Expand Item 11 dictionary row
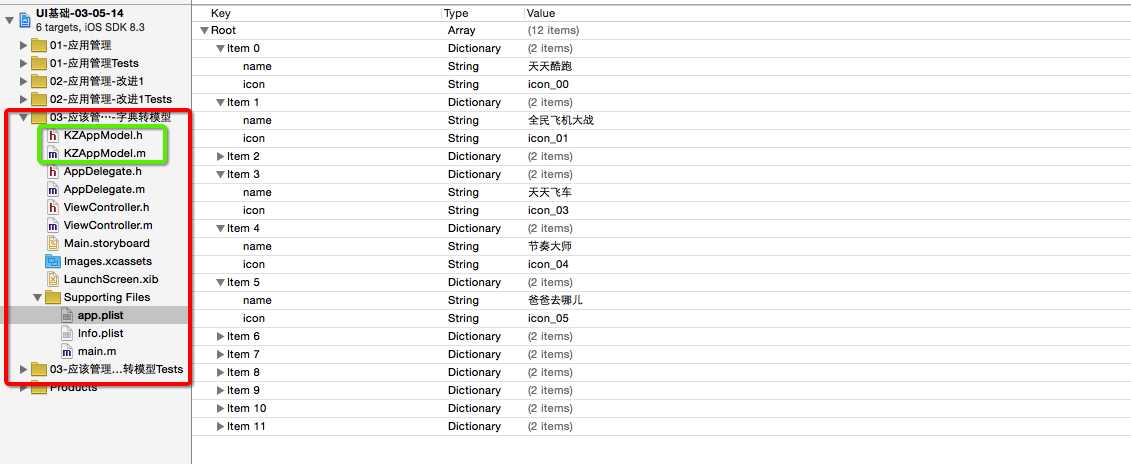 pyautogui.click(x=221, y=427)
